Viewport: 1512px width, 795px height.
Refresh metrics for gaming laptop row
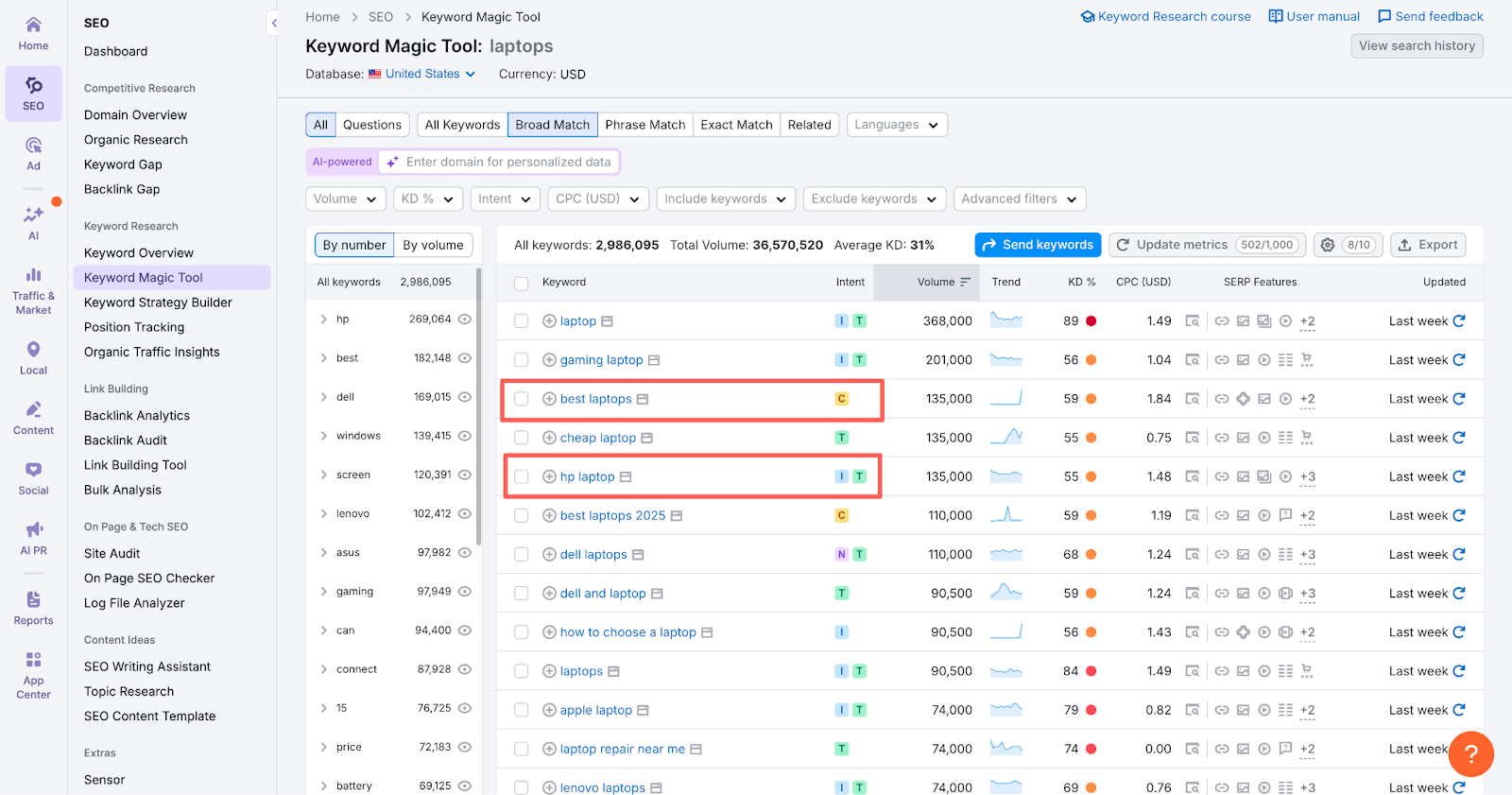(1459, 360)
